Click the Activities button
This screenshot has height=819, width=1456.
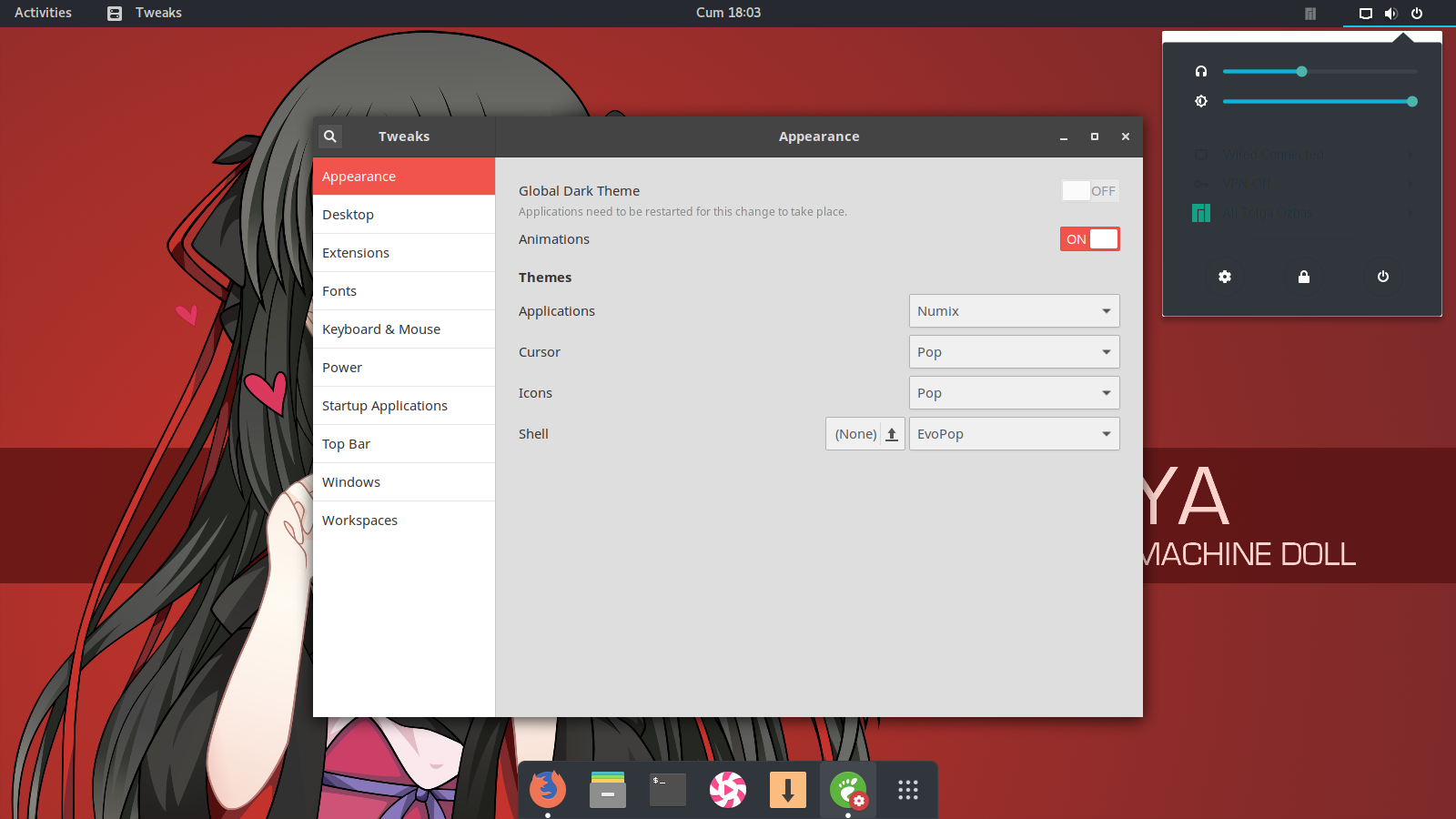(x=43, y=13)
